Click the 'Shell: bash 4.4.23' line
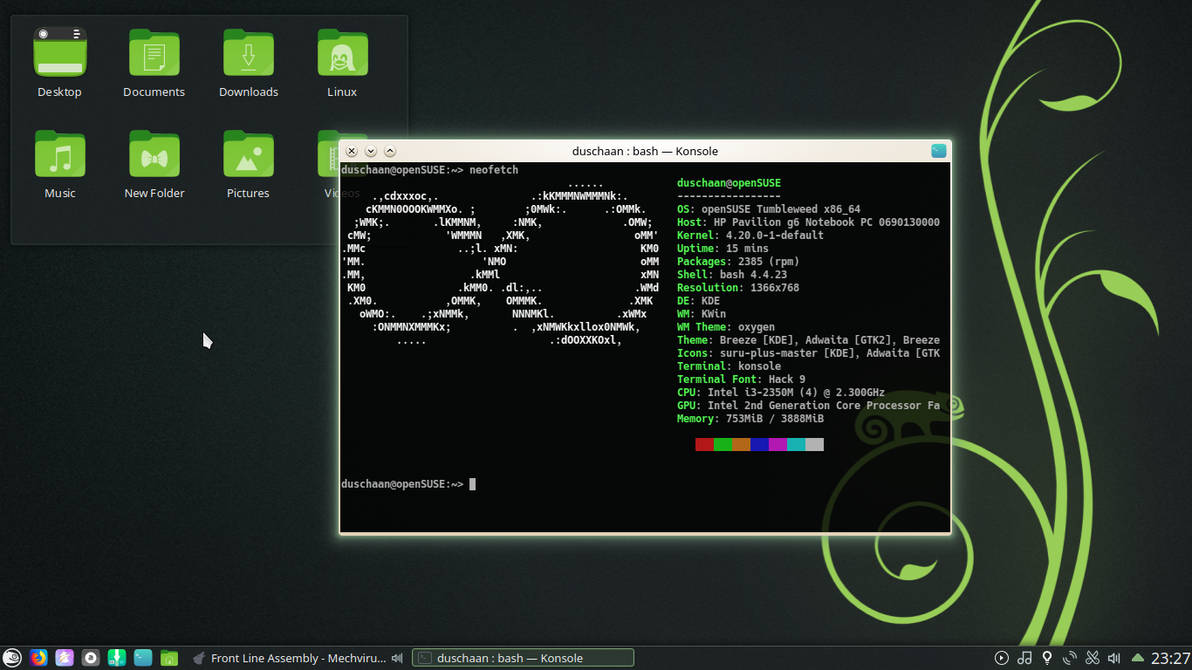Screen dimensions: 1192x670 point(732,275)
